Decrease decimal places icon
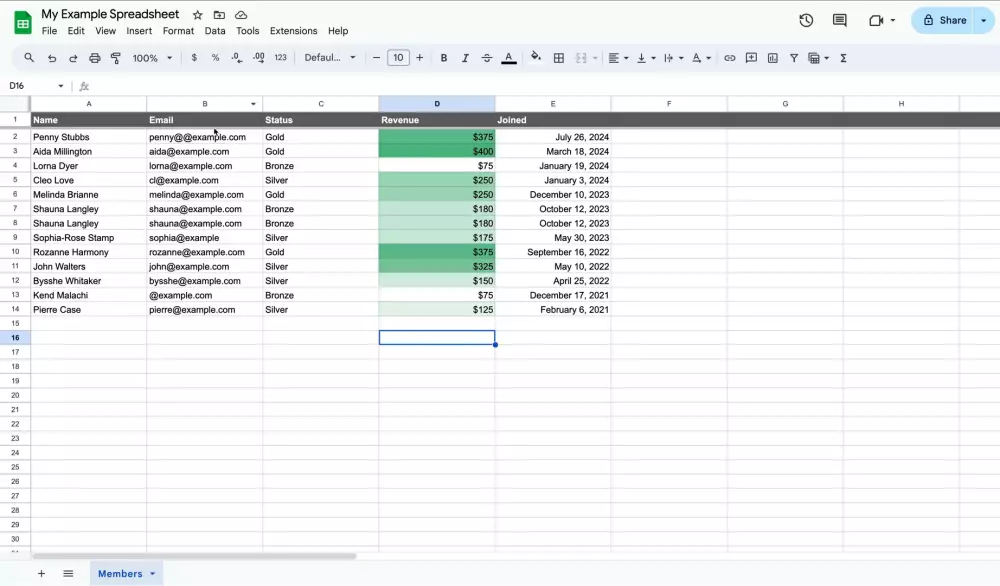 237,58
